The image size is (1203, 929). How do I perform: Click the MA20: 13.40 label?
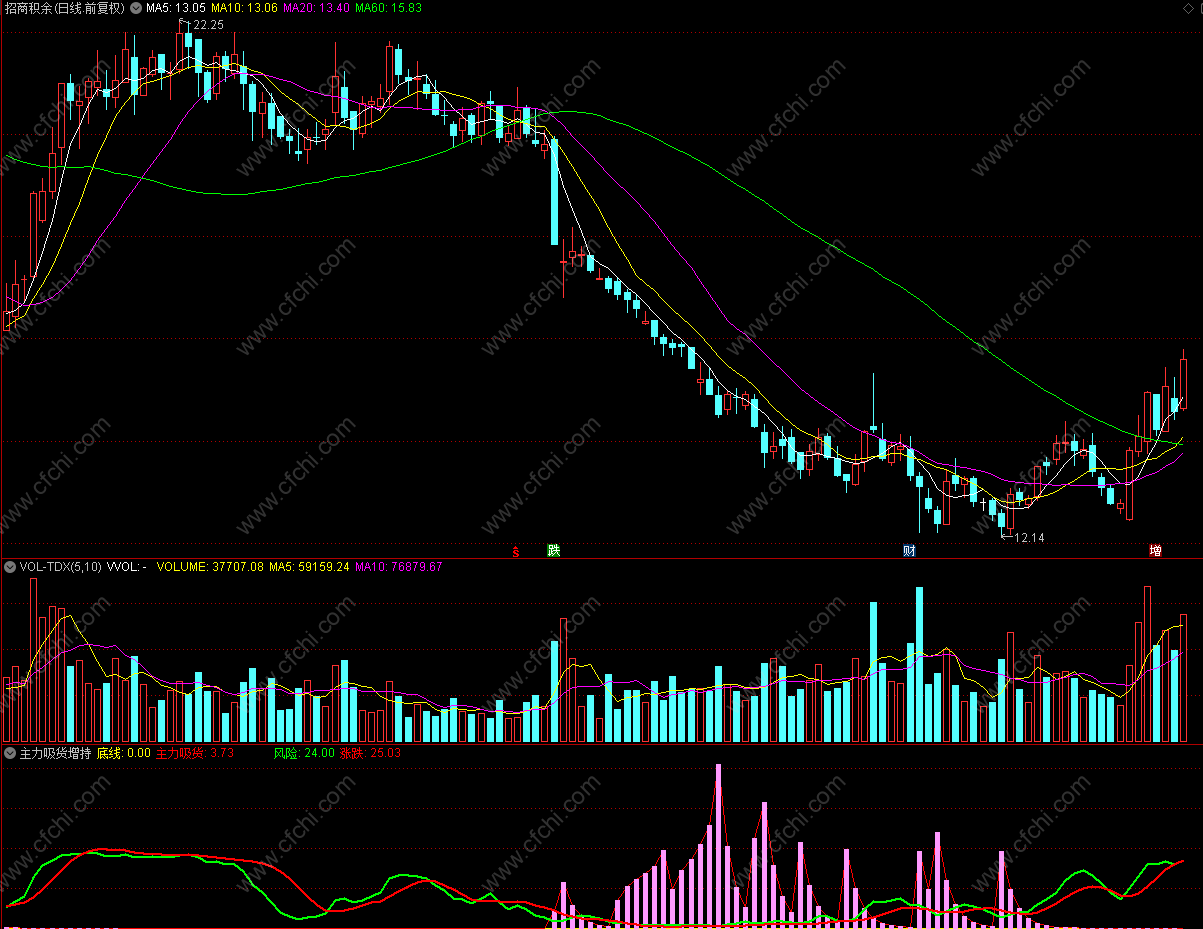point(316,8)
